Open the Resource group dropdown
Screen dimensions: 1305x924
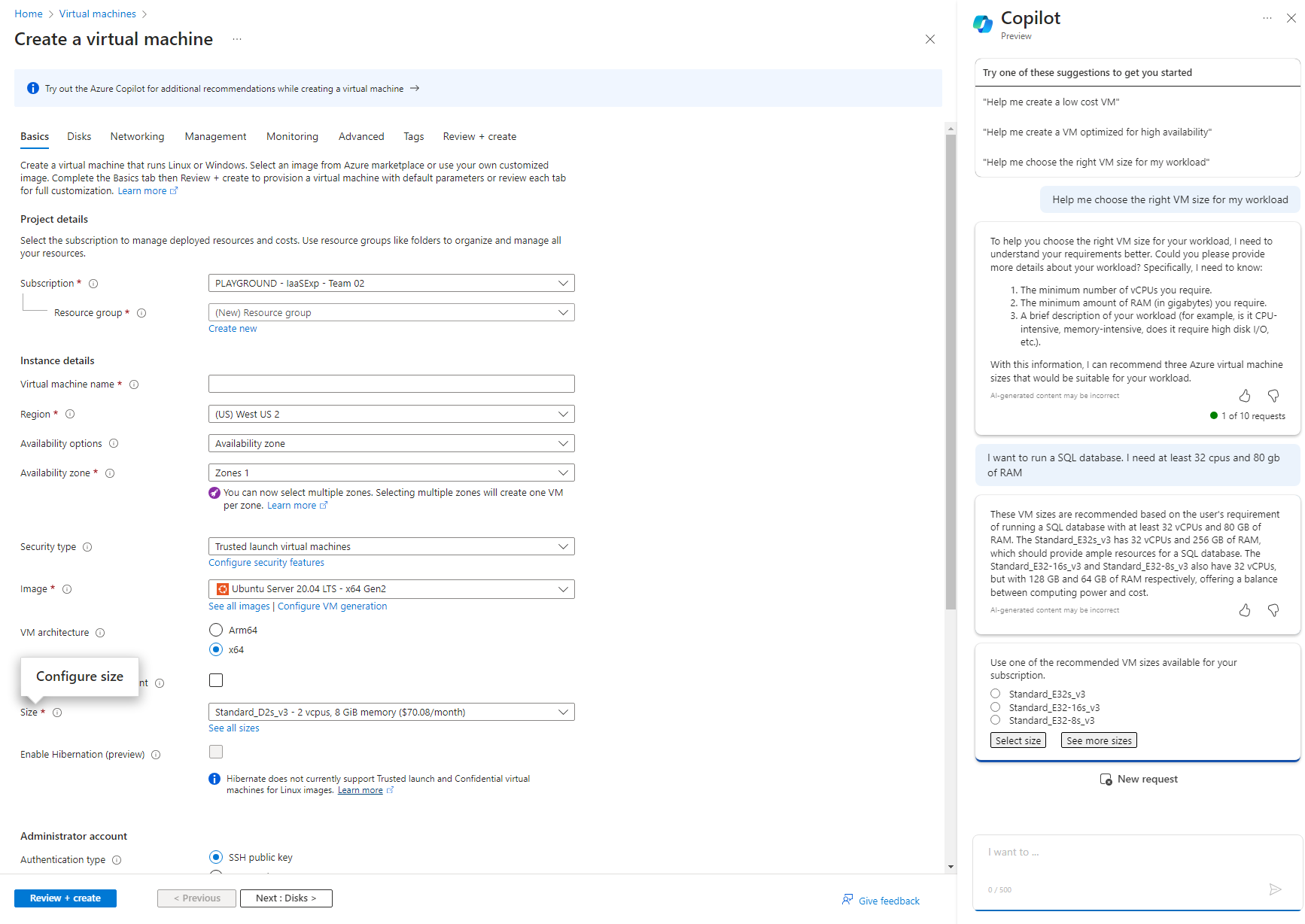click(x=391, y=312)
